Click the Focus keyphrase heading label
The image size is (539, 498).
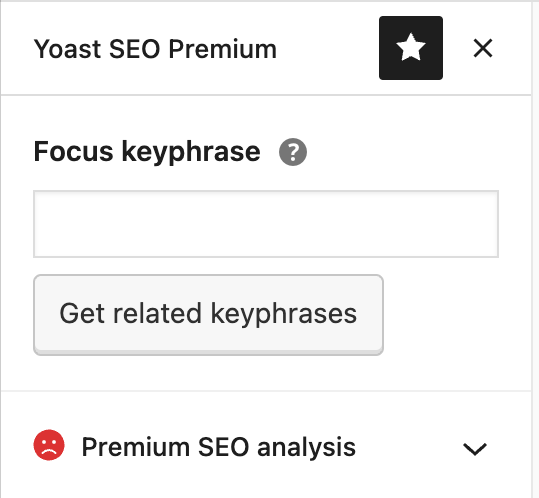(147, 151)
